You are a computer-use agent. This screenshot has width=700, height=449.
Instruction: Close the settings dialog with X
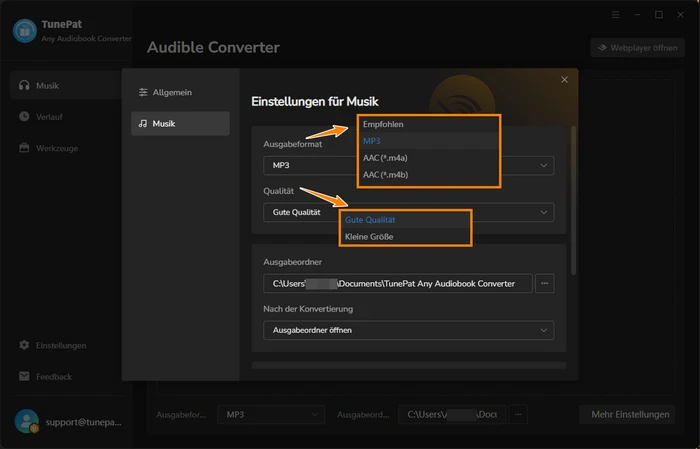pyautogui.click(x=564, y=79)
